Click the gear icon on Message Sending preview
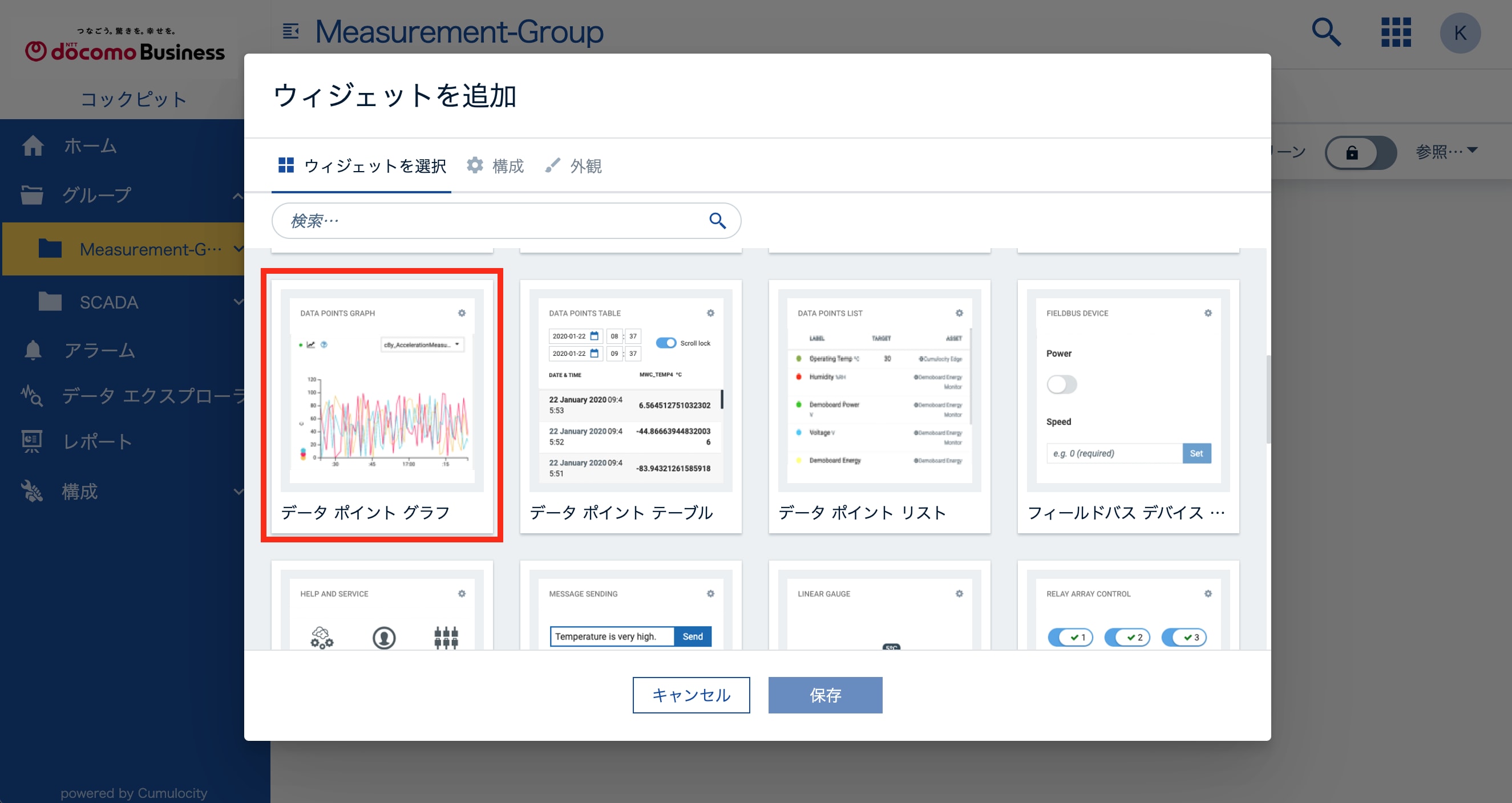 [711, 594]
